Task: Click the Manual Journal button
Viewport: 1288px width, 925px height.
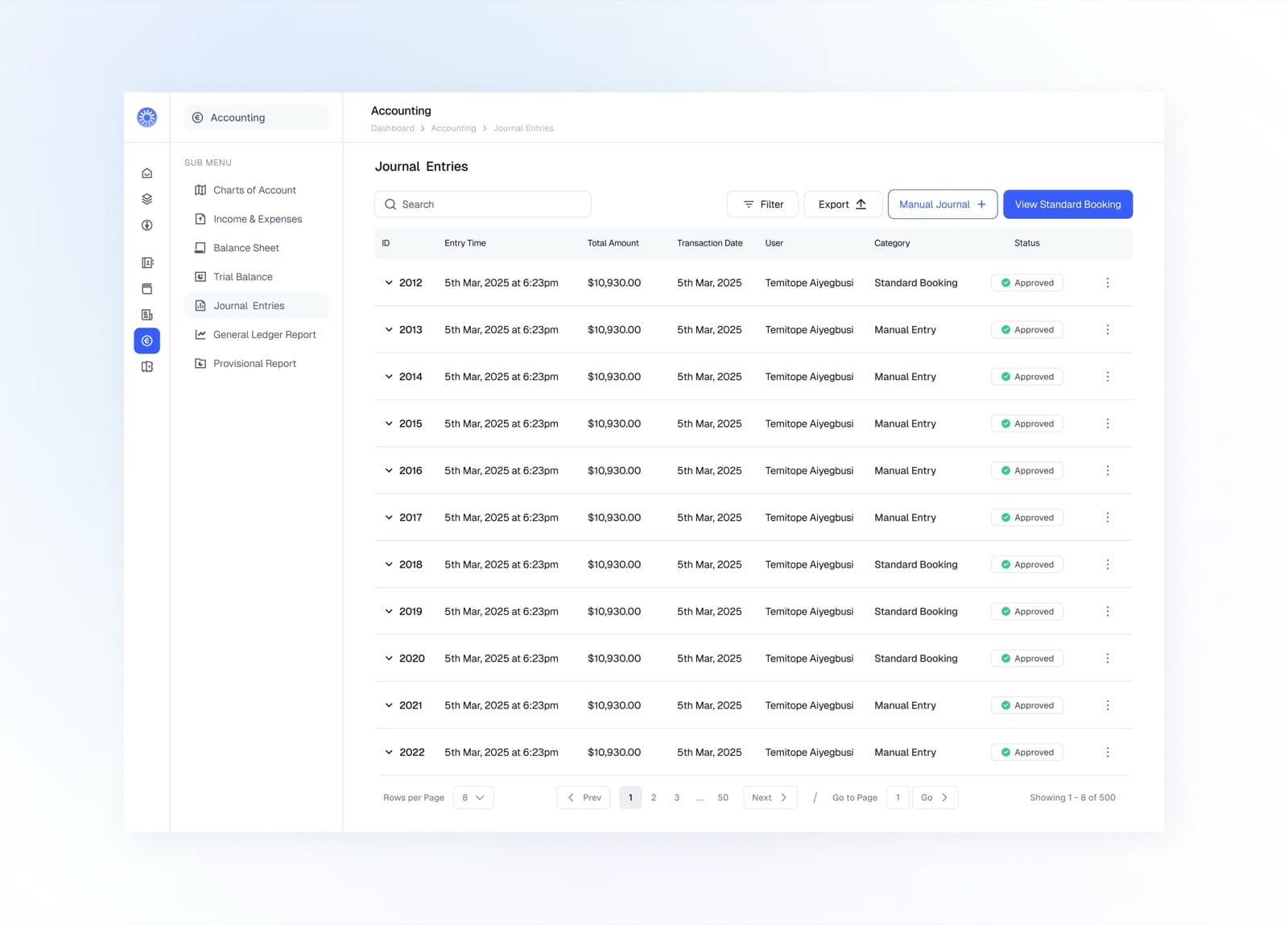Action: point(943,204)
